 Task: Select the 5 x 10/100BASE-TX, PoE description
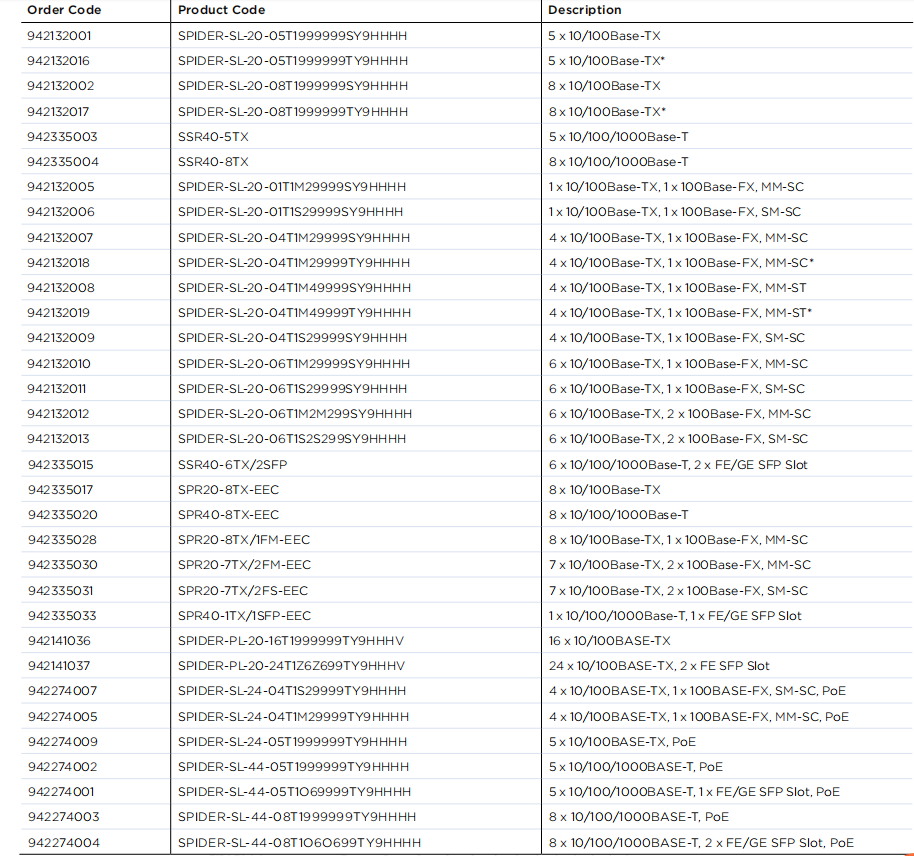coord(622,742)
